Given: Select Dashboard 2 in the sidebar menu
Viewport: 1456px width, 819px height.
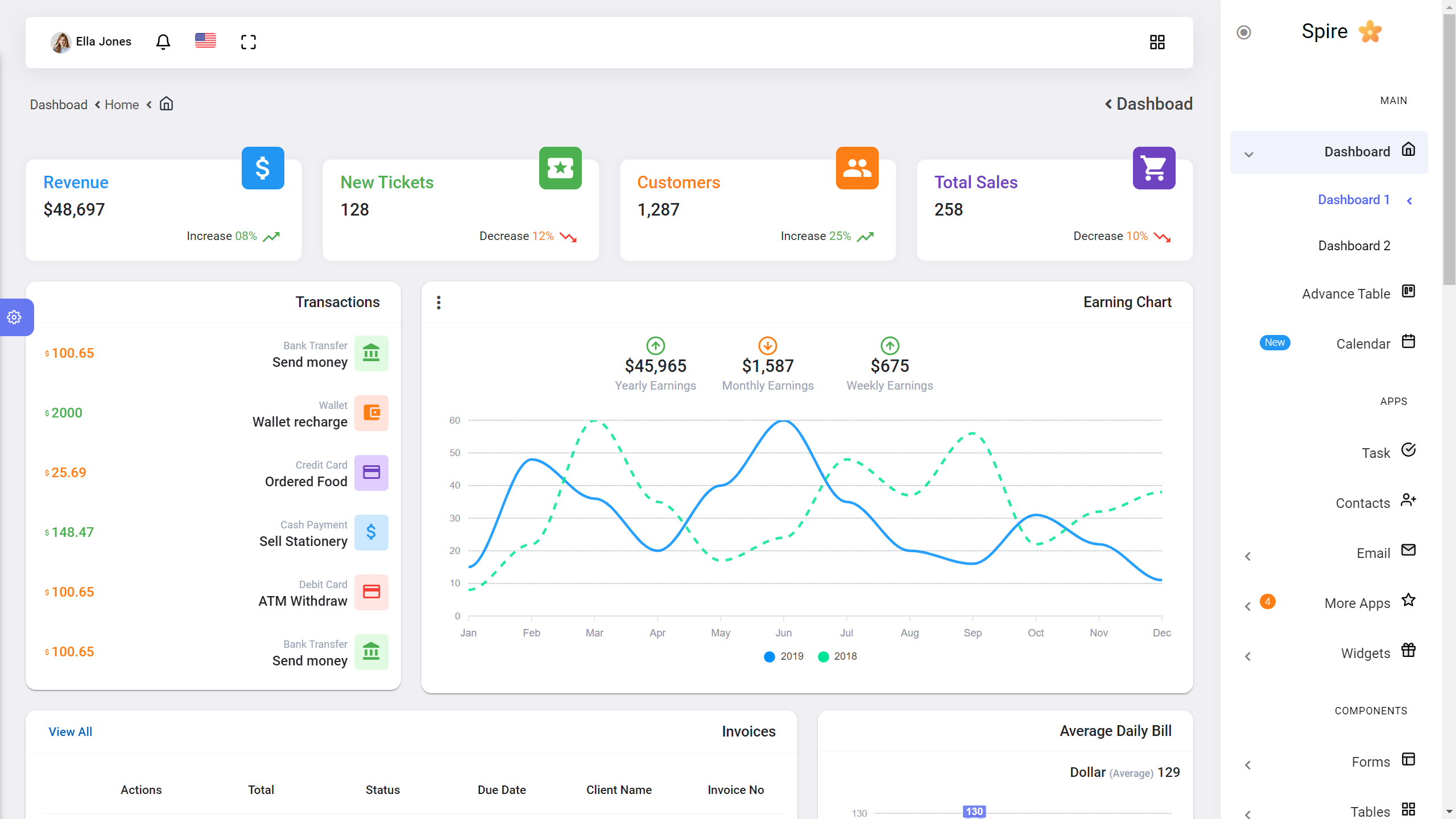Looking at the screenshot, I should (x=1354, y=245).
